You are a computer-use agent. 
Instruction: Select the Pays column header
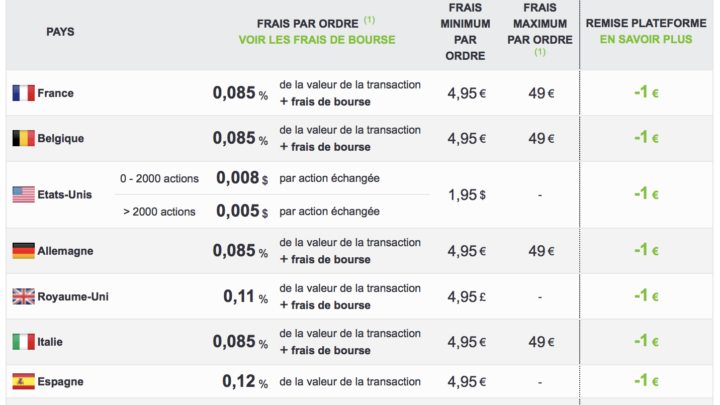click(60, 32)
